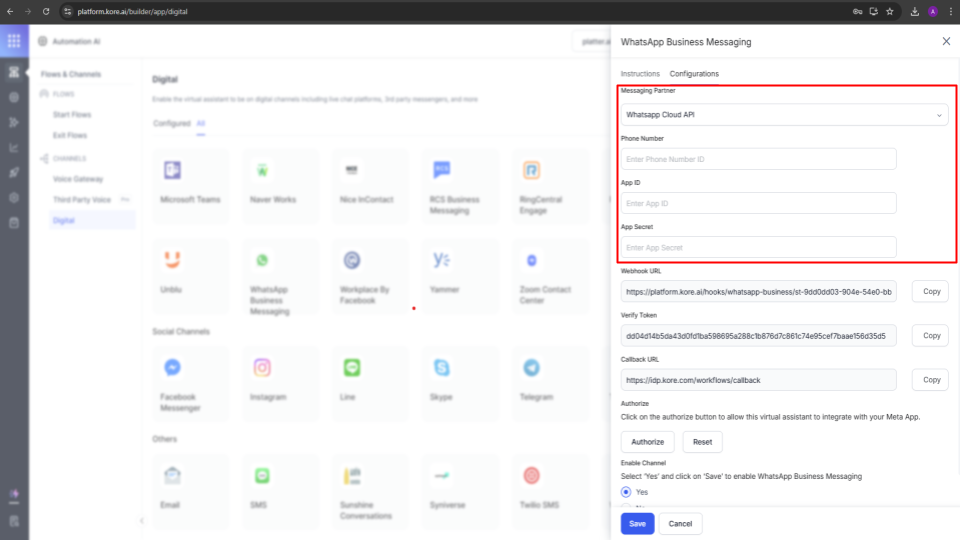Select the Yammer channel icon
Viewport: 960px width, 540px height.
click(x=441, y=260)
